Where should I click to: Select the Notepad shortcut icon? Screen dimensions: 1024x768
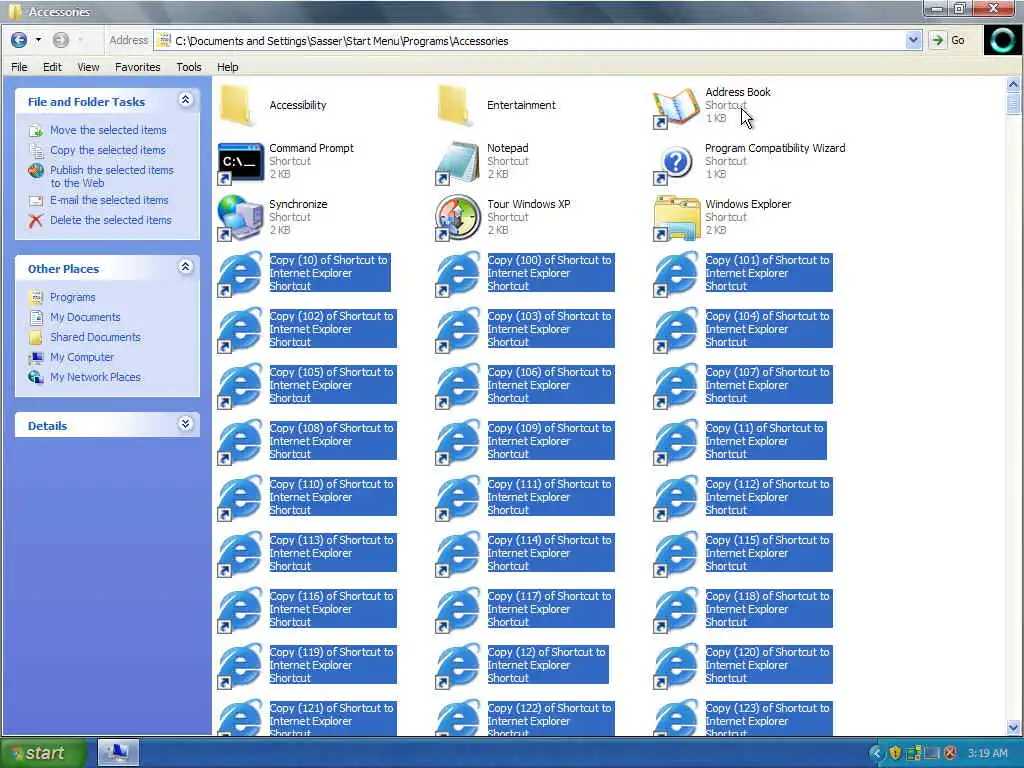coord(458,163)
